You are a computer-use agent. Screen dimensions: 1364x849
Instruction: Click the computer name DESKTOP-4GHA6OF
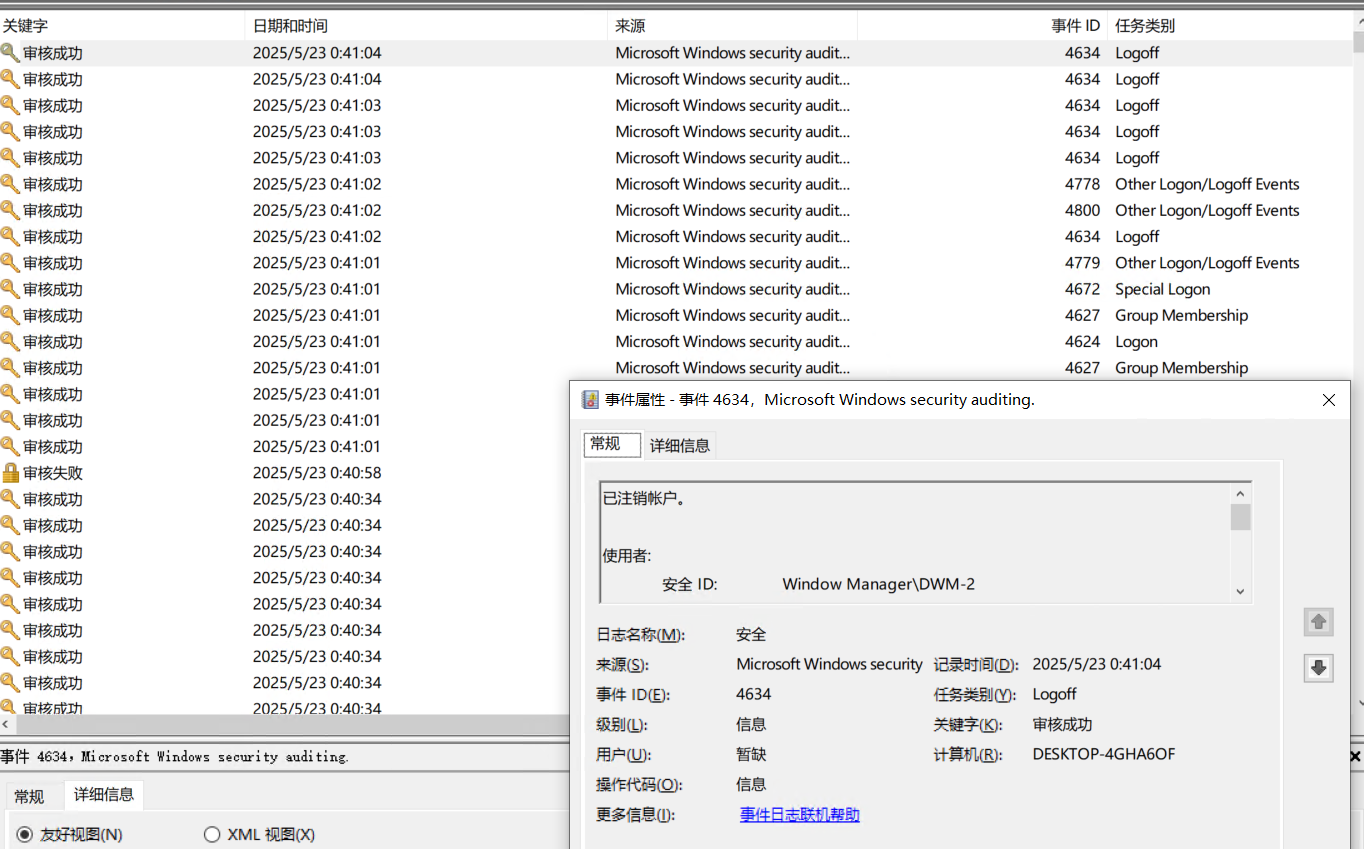point(1104,754)
